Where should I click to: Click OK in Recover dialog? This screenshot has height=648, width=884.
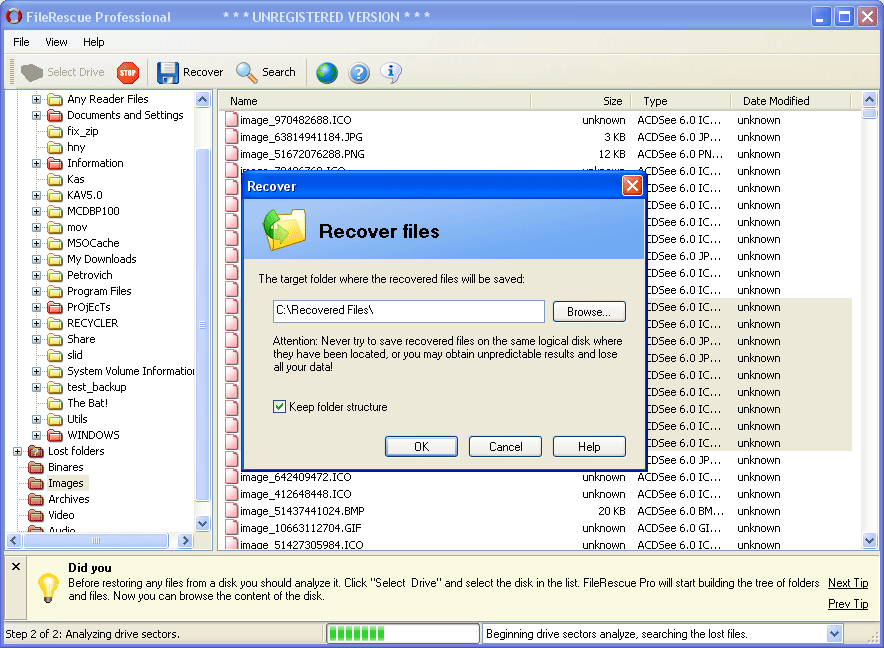[x=421, y=447]
